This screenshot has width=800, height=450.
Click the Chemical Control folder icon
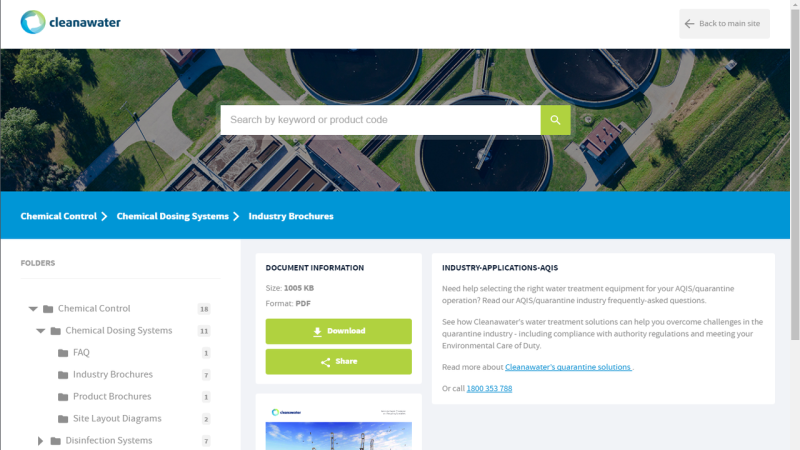tap(48, 309)
